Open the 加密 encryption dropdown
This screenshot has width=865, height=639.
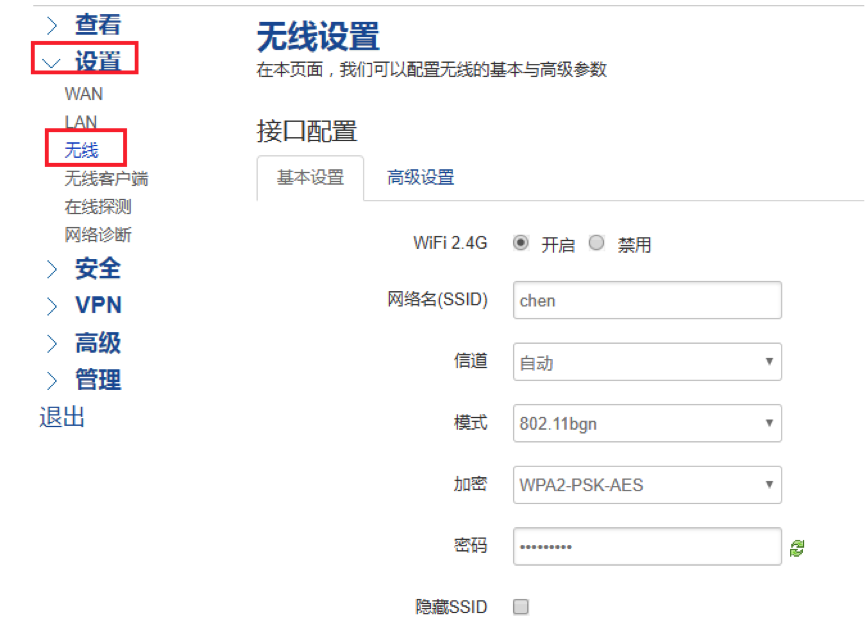[x=646, y=484]
